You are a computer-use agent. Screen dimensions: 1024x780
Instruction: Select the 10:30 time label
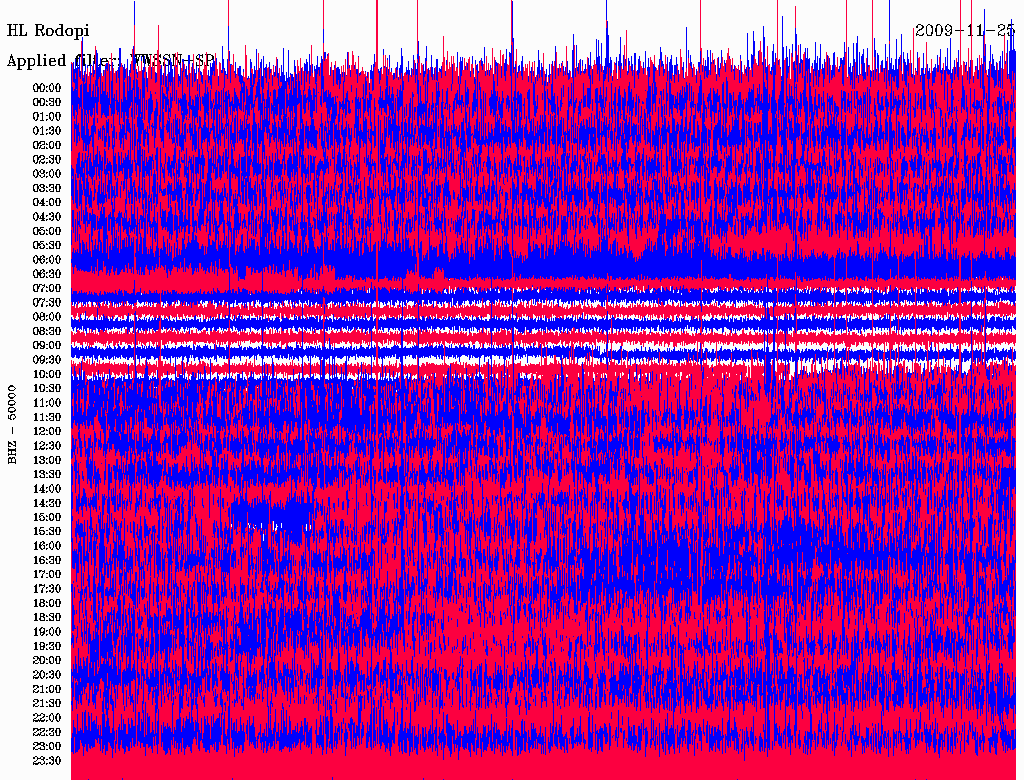[x=47, y=389]
